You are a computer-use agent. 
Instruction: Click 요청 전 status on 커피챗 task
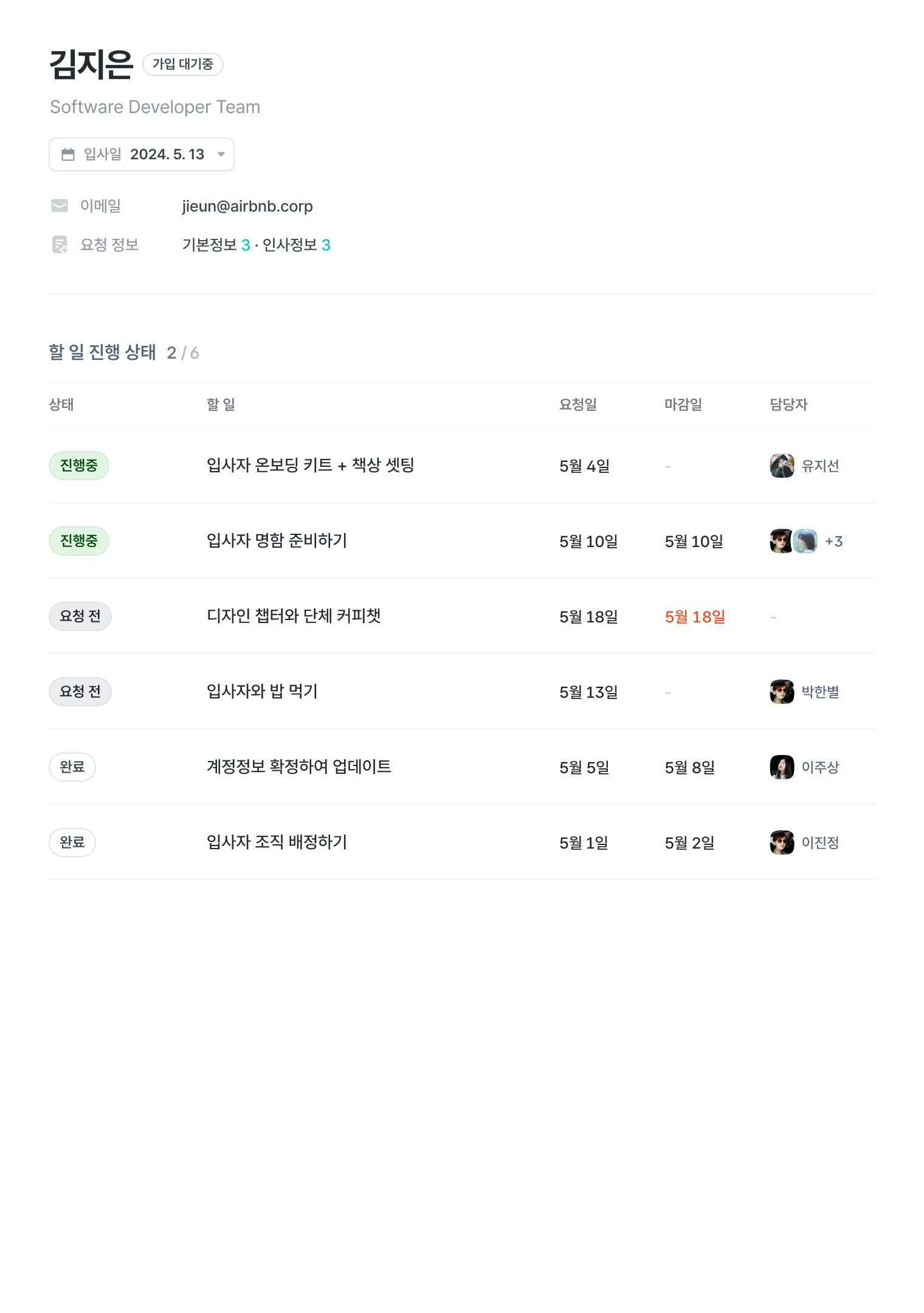tap(80, 616)
